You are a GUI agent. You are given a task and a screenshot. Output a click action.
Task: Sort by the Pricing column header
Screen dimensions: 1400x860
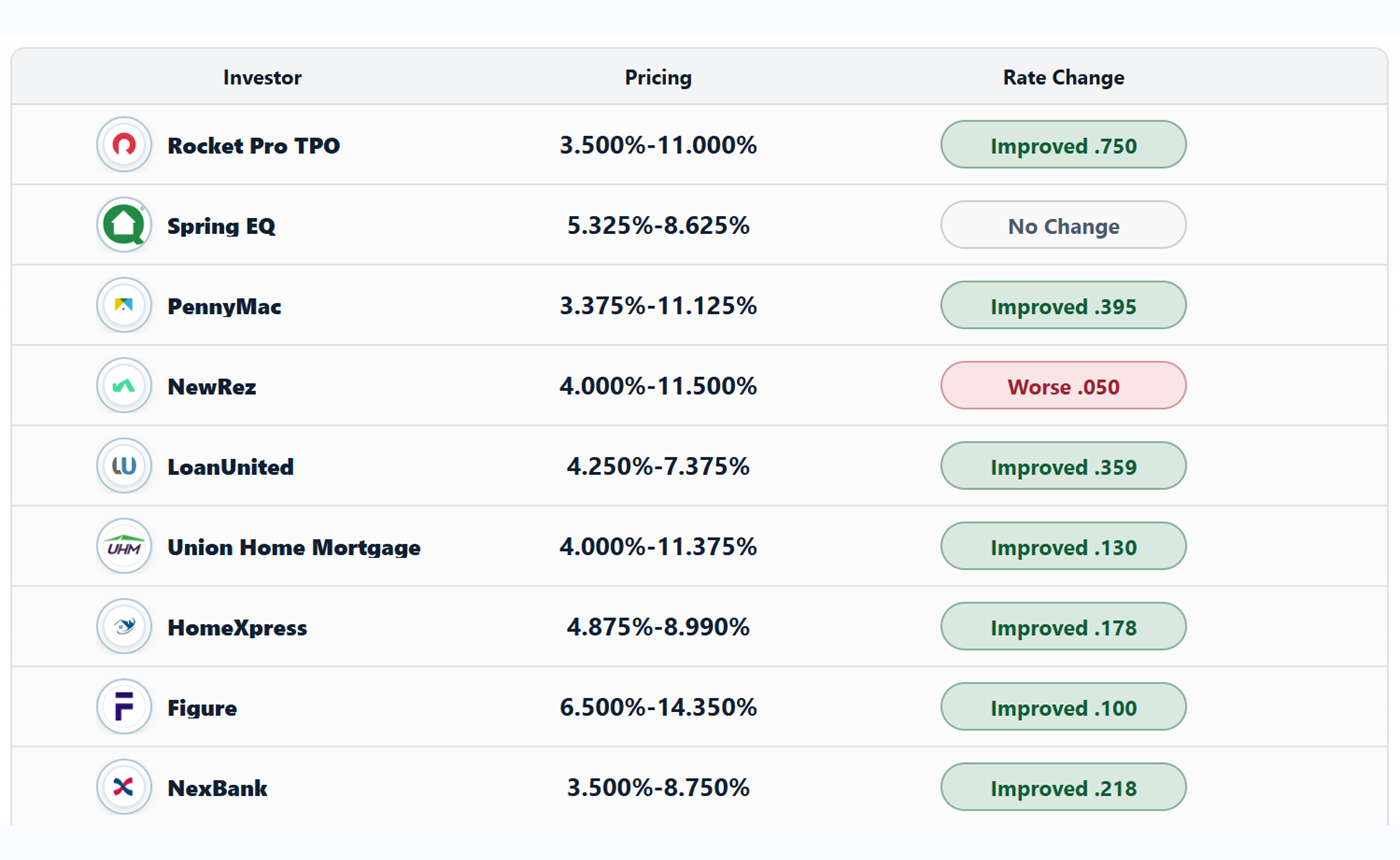click(x=658, y=77)
